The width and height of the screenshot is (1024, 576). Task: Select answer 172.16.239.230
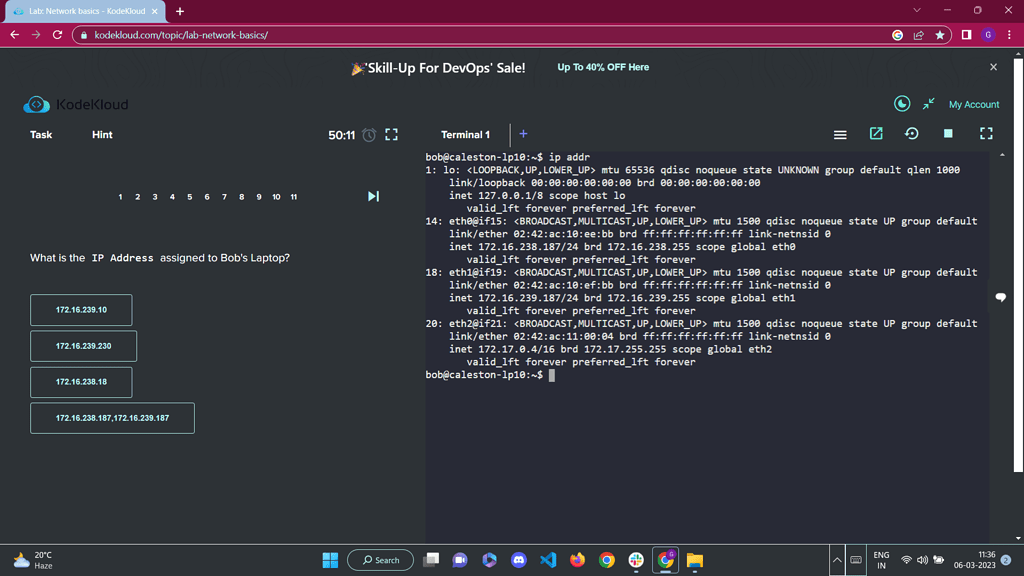pos(84,345)
